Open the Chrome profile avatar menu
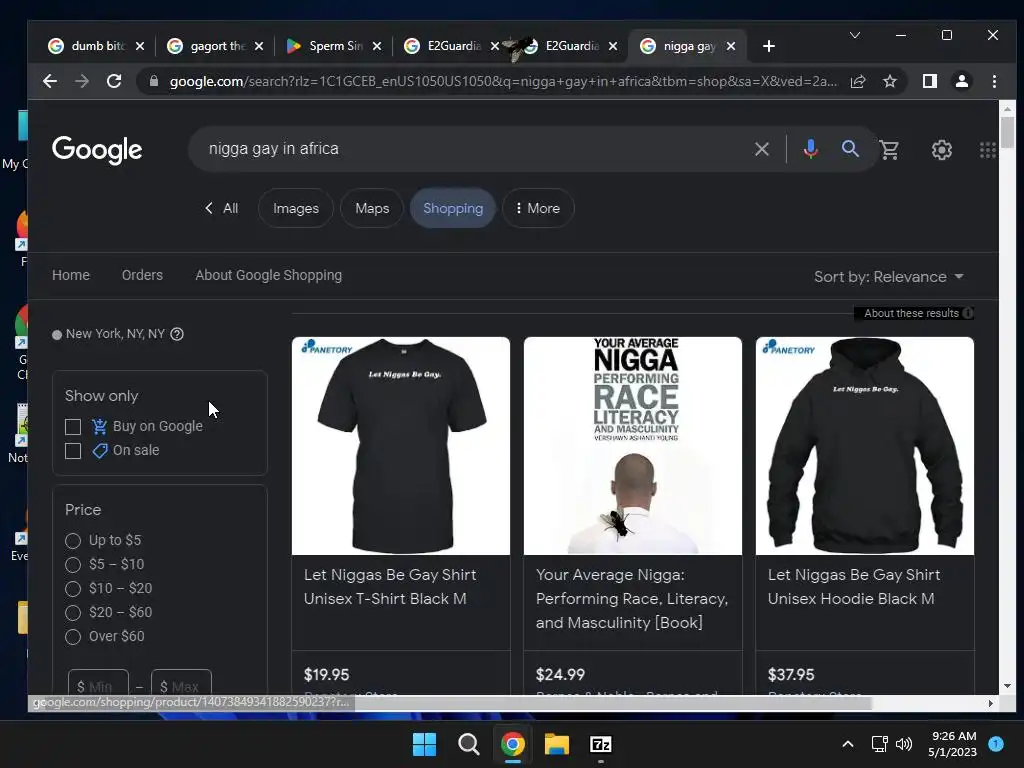Image resolution: width=1024 pixels, height=768 pixels. (x=962, y=82)
